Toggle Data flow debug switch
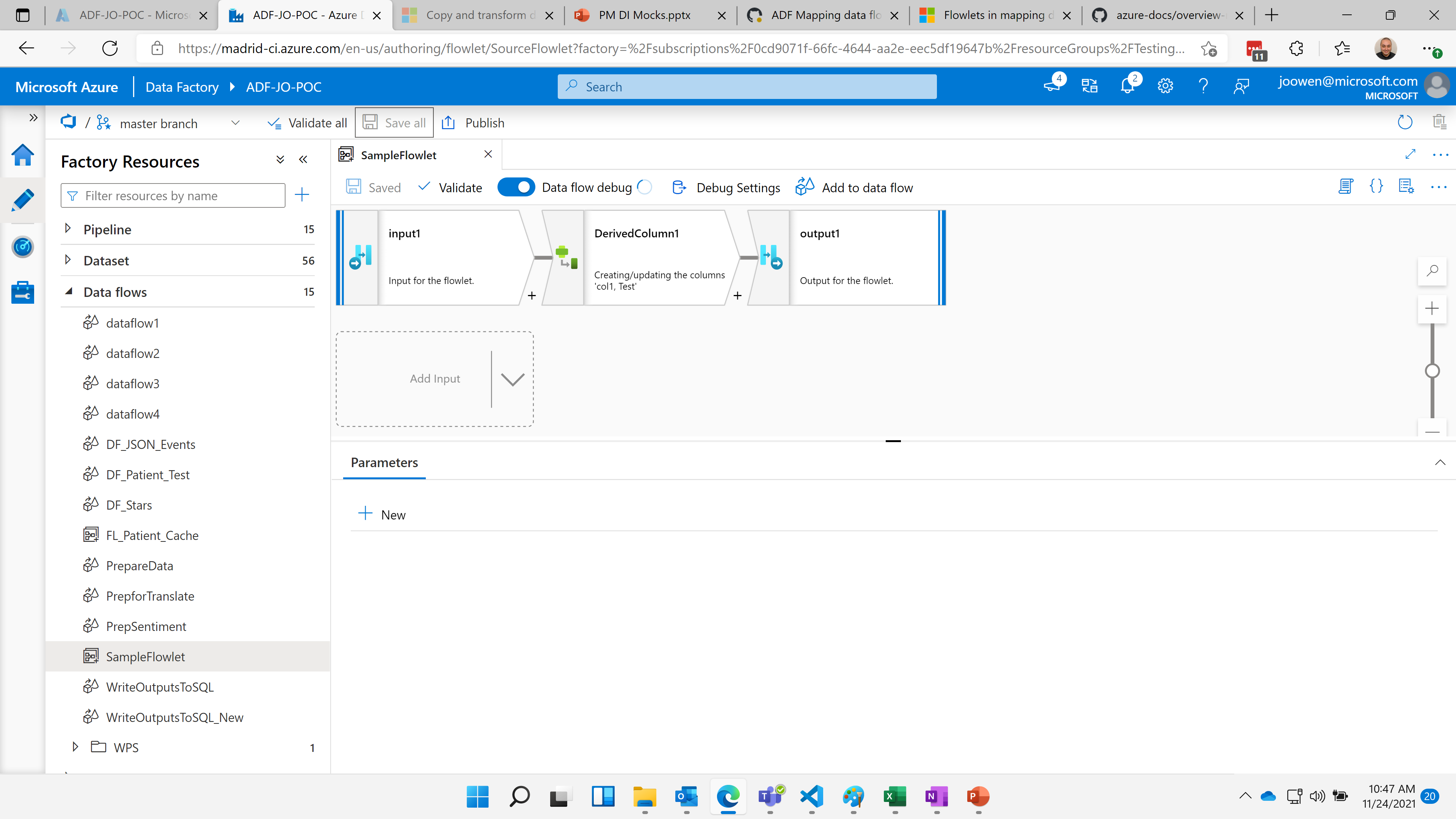1456x819 pixels. [x=516, y=187]
